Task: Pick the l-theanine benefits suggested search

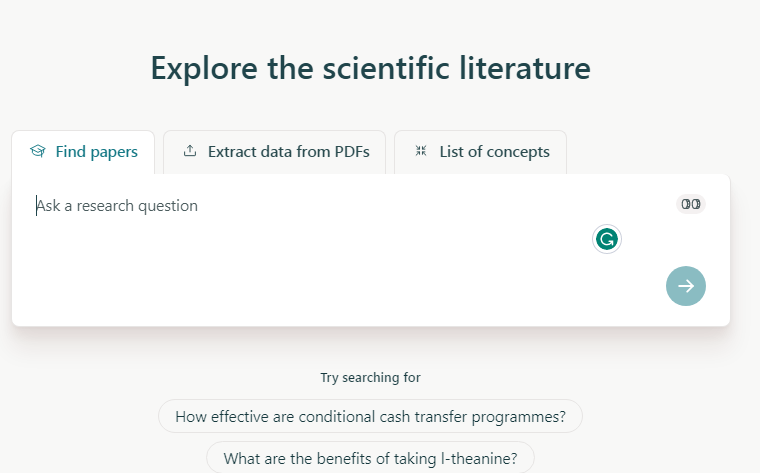Action: tap(370, 459)
